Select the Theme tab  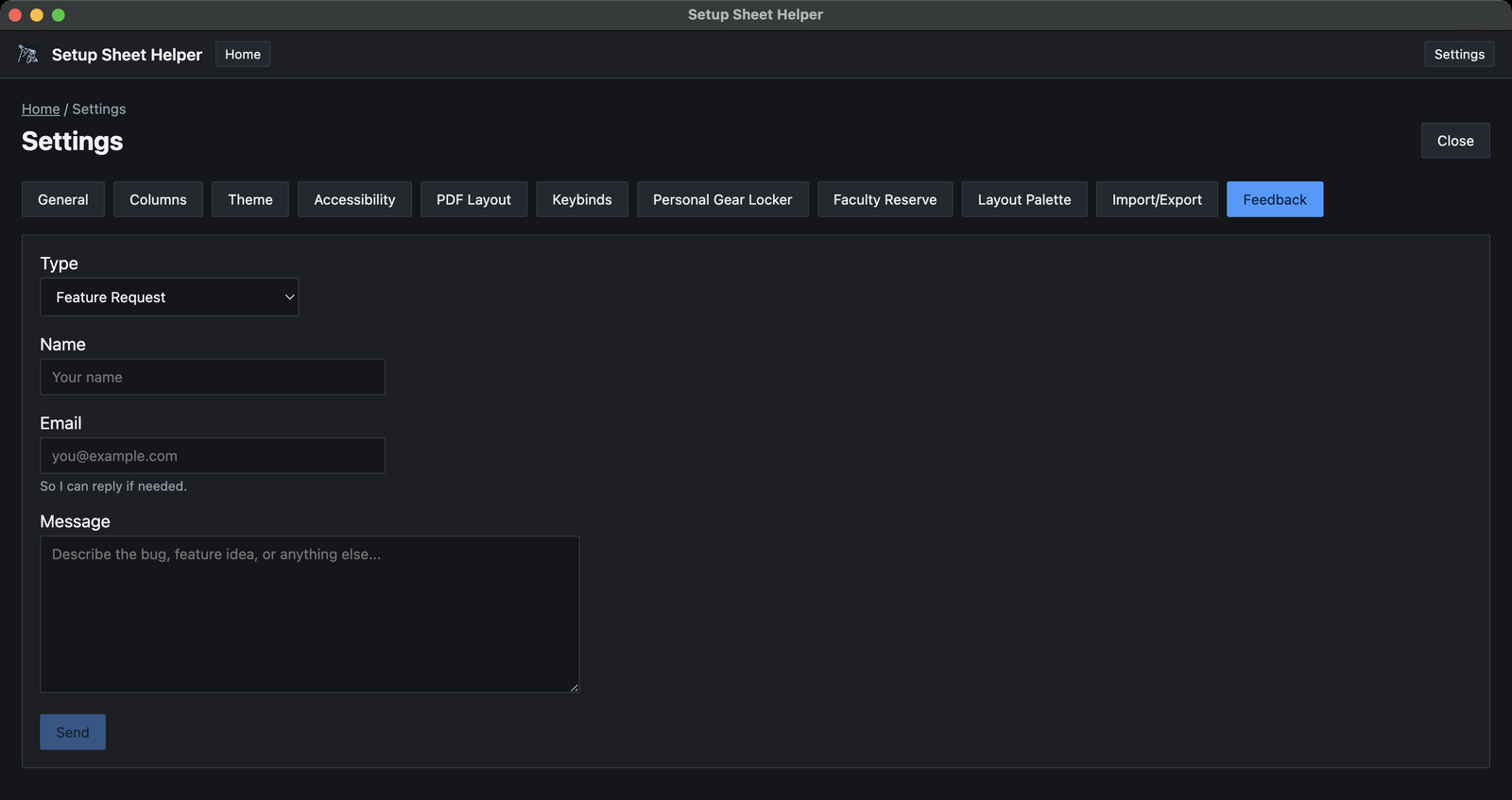pos(250,199)
